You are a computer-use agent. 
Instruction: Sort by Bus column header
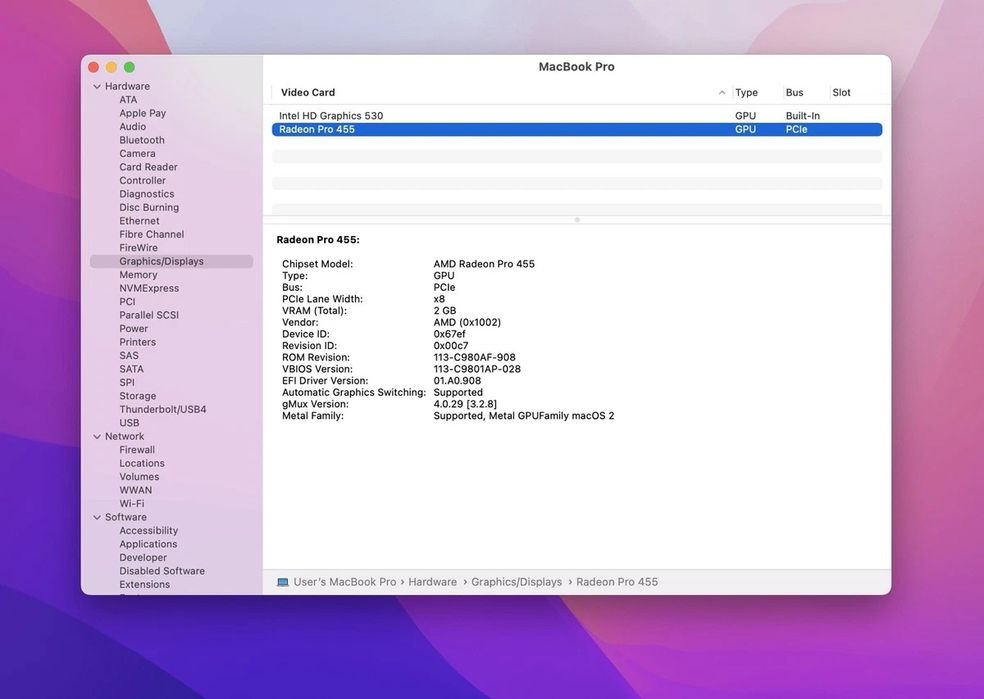click(x=794, y=93)
